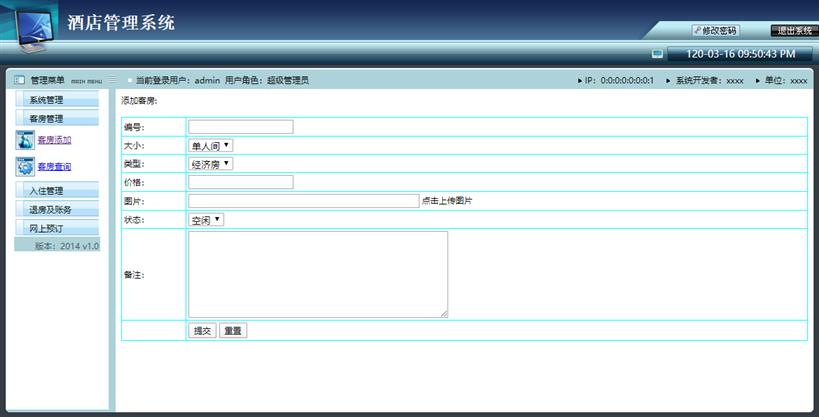Open the 网上预订 menu section
This screenshot has height=417, width=819.
pyautogui.click(x=57, y=229)
